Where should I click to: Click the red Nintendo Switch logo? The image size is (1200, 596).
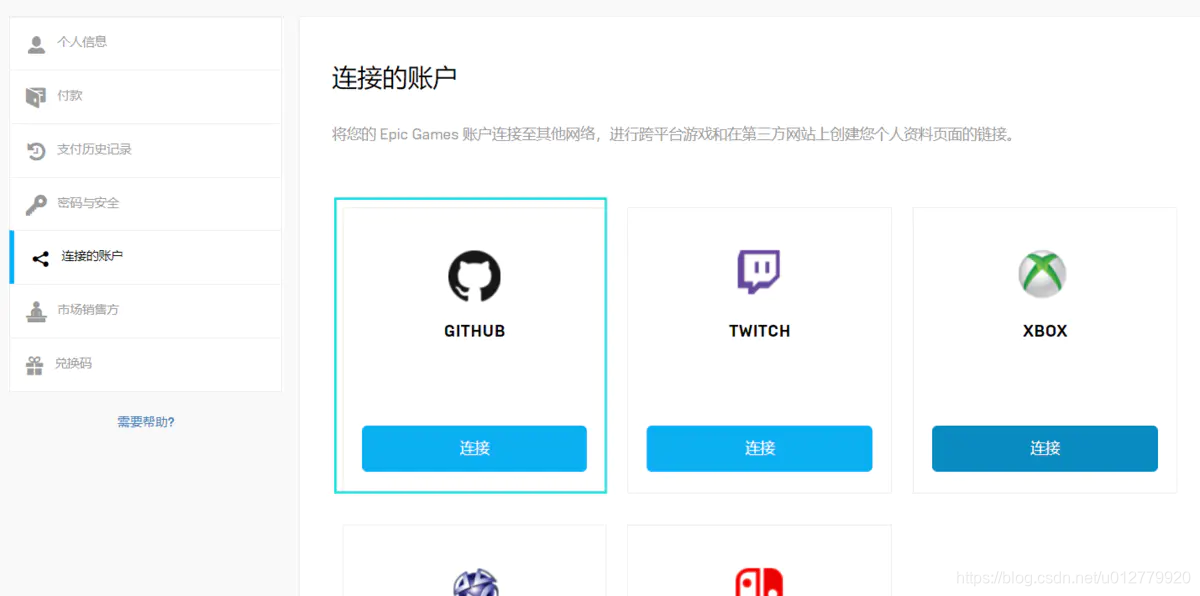pos(759,582)
